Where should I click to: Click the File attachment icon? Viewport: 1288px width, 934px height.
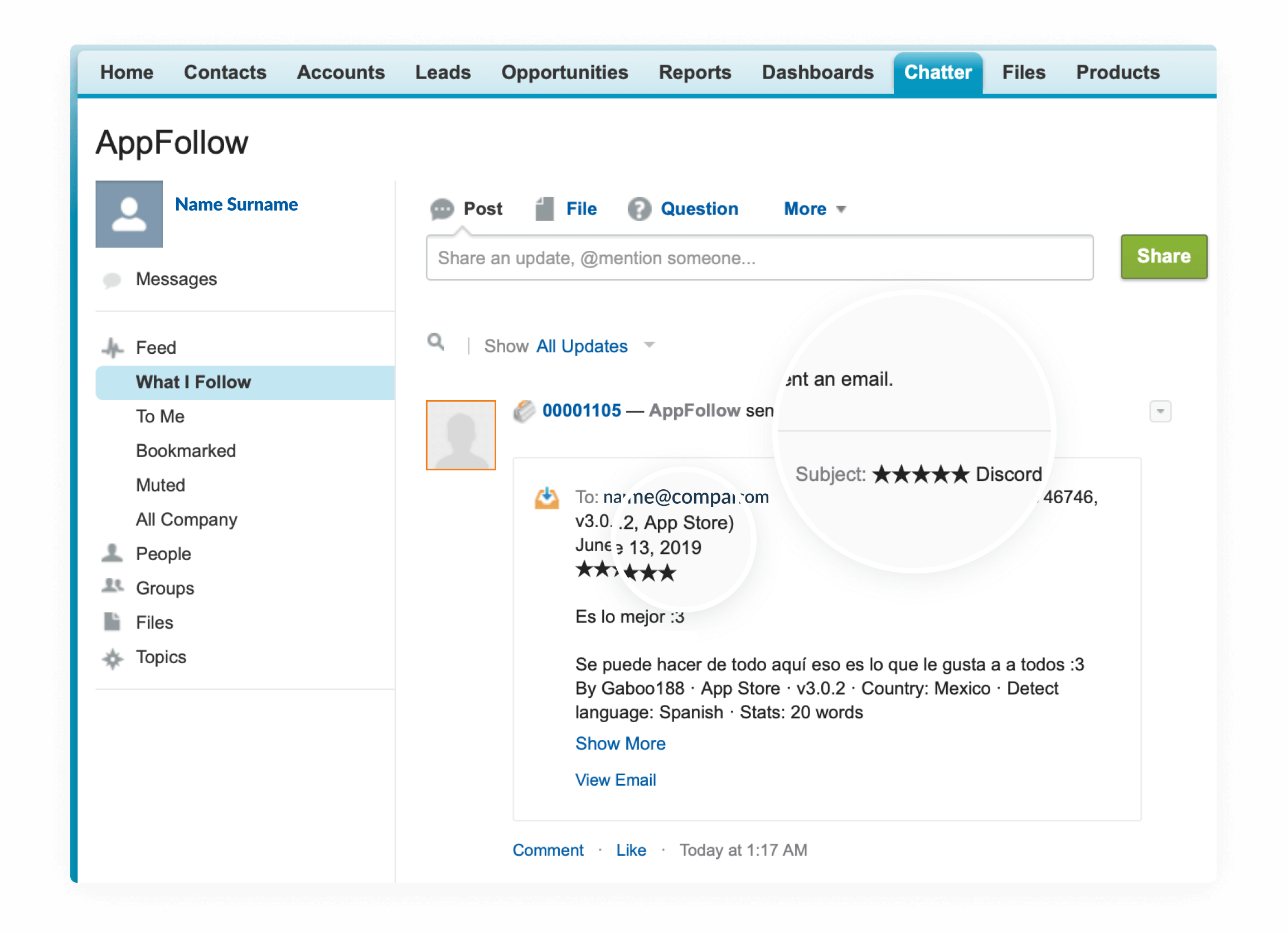544,209
